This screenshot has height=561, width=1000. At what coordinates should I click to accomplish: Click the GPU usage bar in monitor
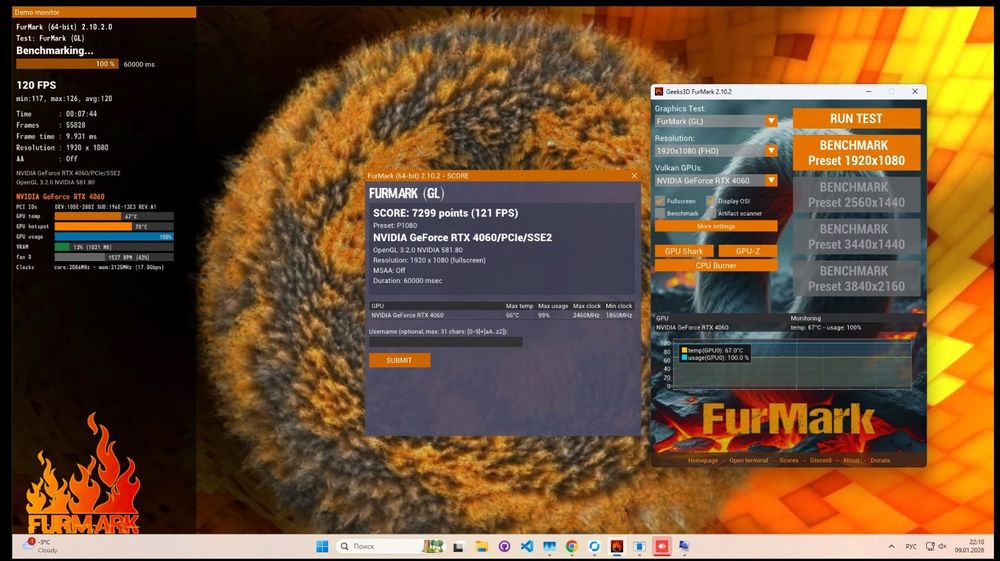pyautogui.click(x=114, y=237)
